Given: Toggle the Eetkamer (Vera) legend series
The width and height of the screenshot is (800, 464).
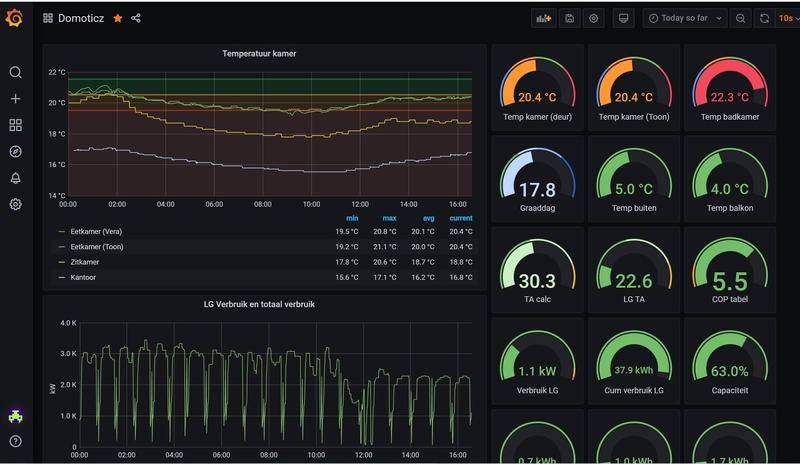Looking at the screenshot, I should (x=96, y=232).
